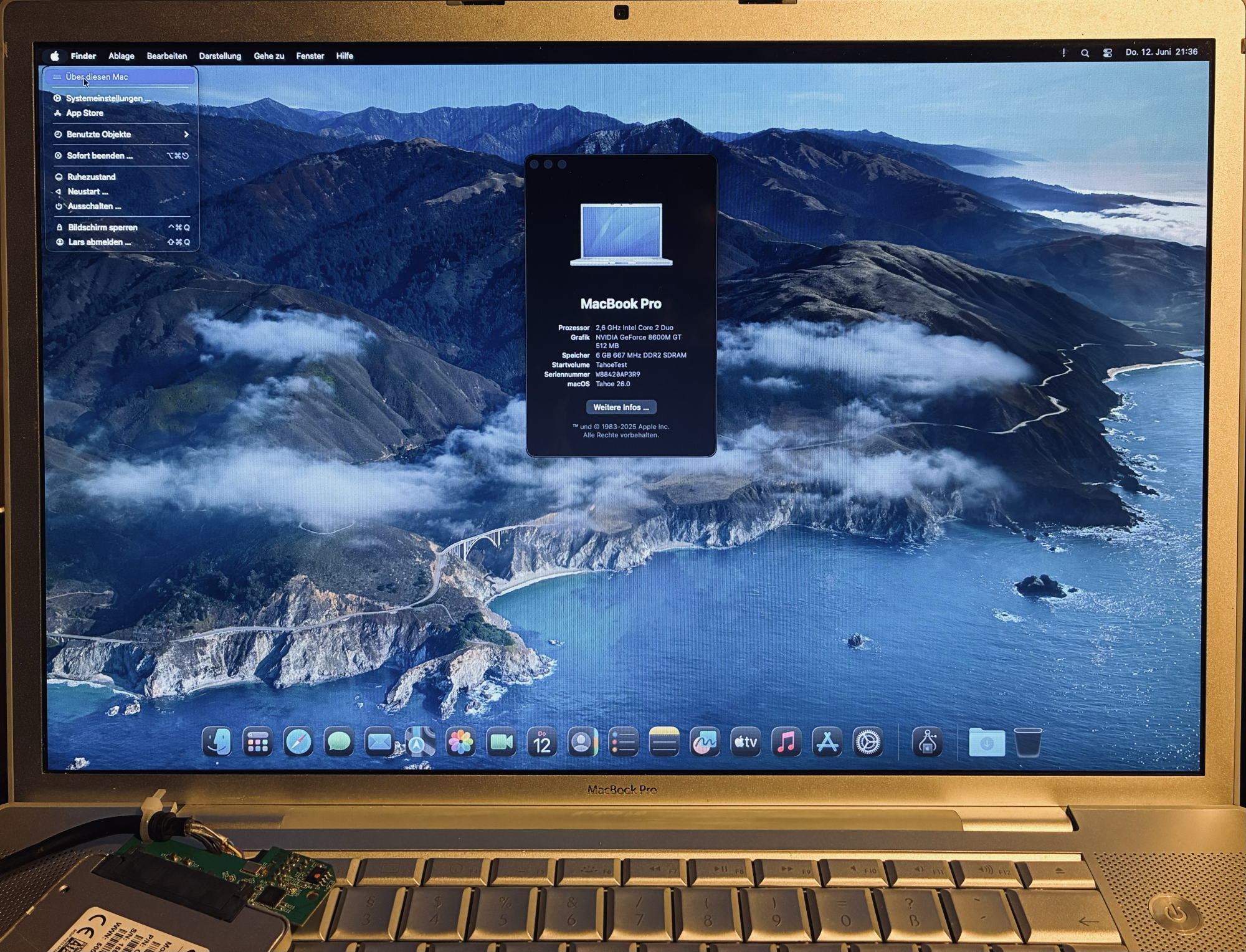The height and width of the screenshot is (952, 1246).
Task: Open the Music app icon
Action: click(x=786, y=742)
